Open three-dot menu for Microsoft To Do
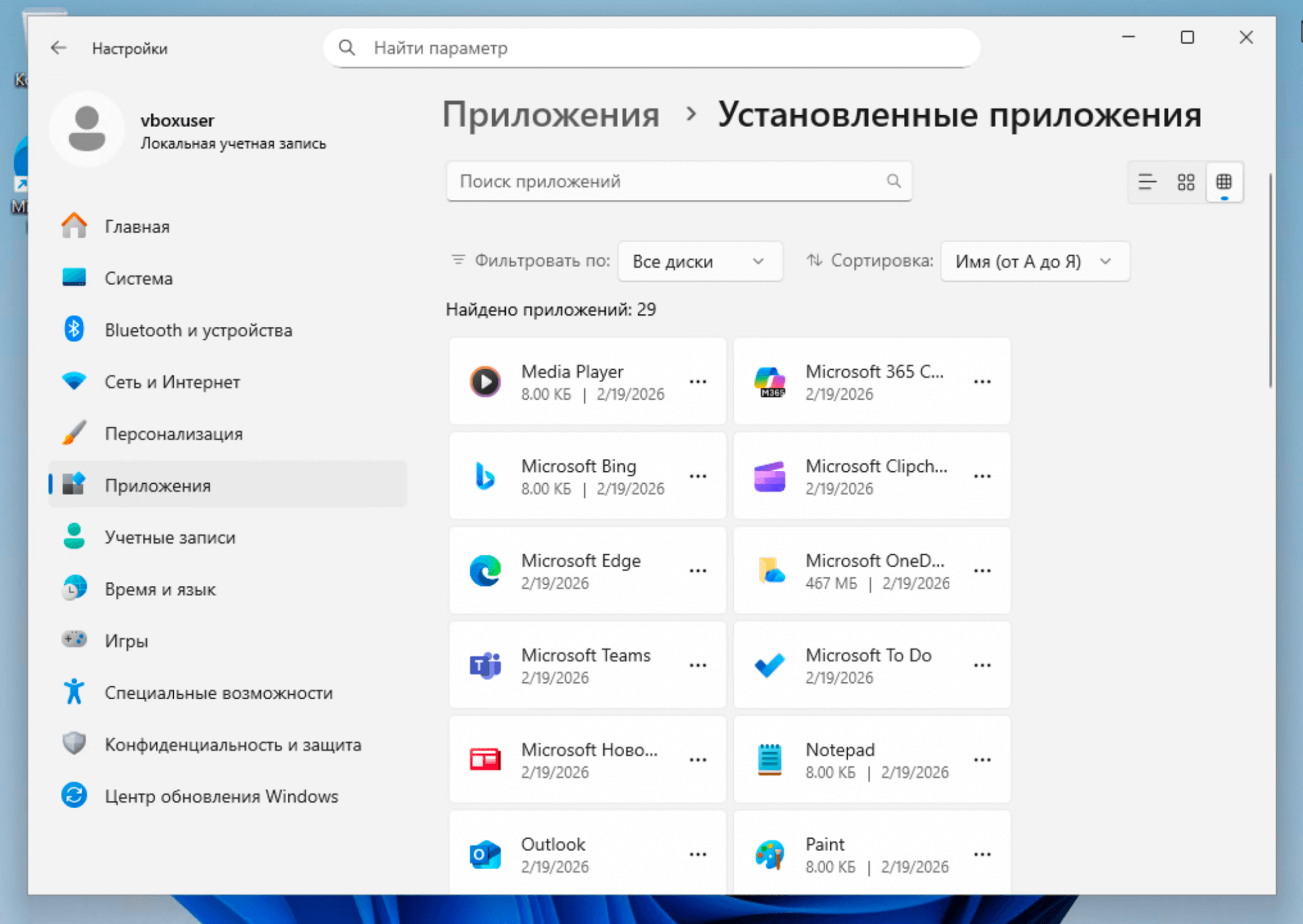The width and height of the screenshot is (1303, 924). pyautogui.click(x=982, y=666)
